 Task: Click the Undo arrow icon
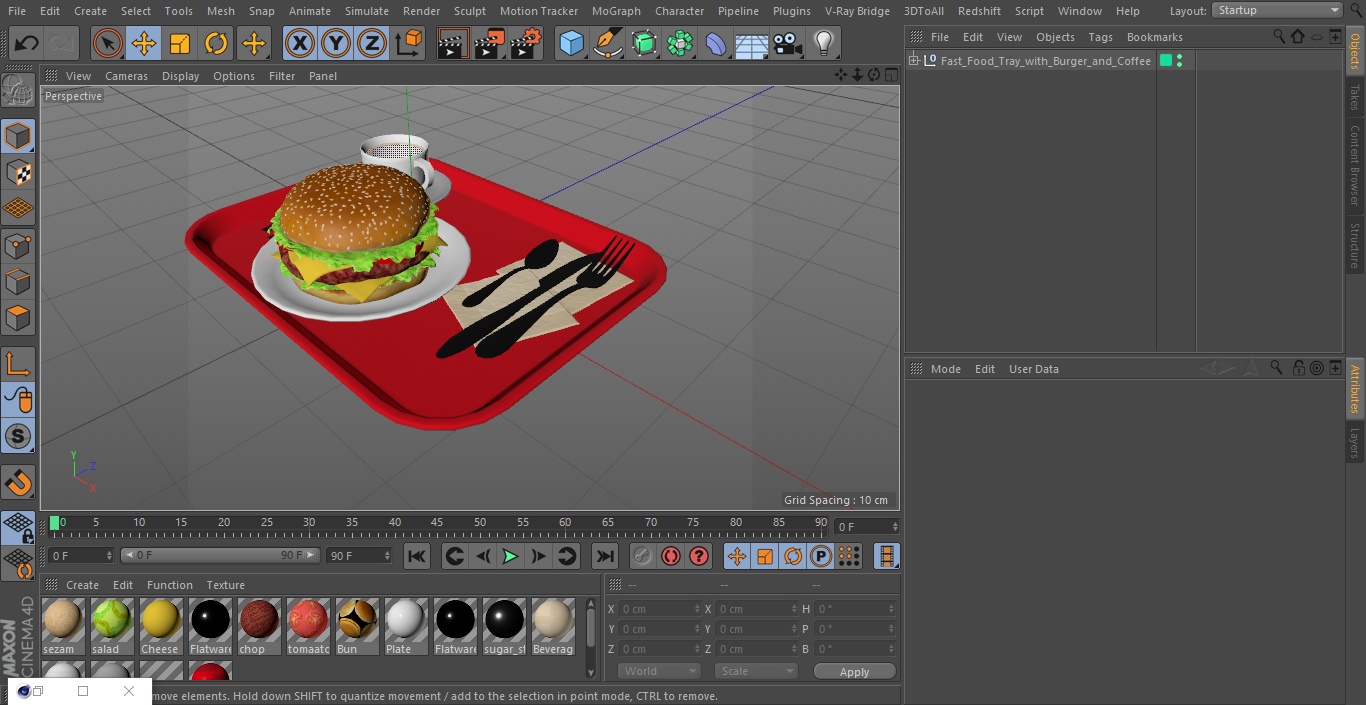[26, 44]
